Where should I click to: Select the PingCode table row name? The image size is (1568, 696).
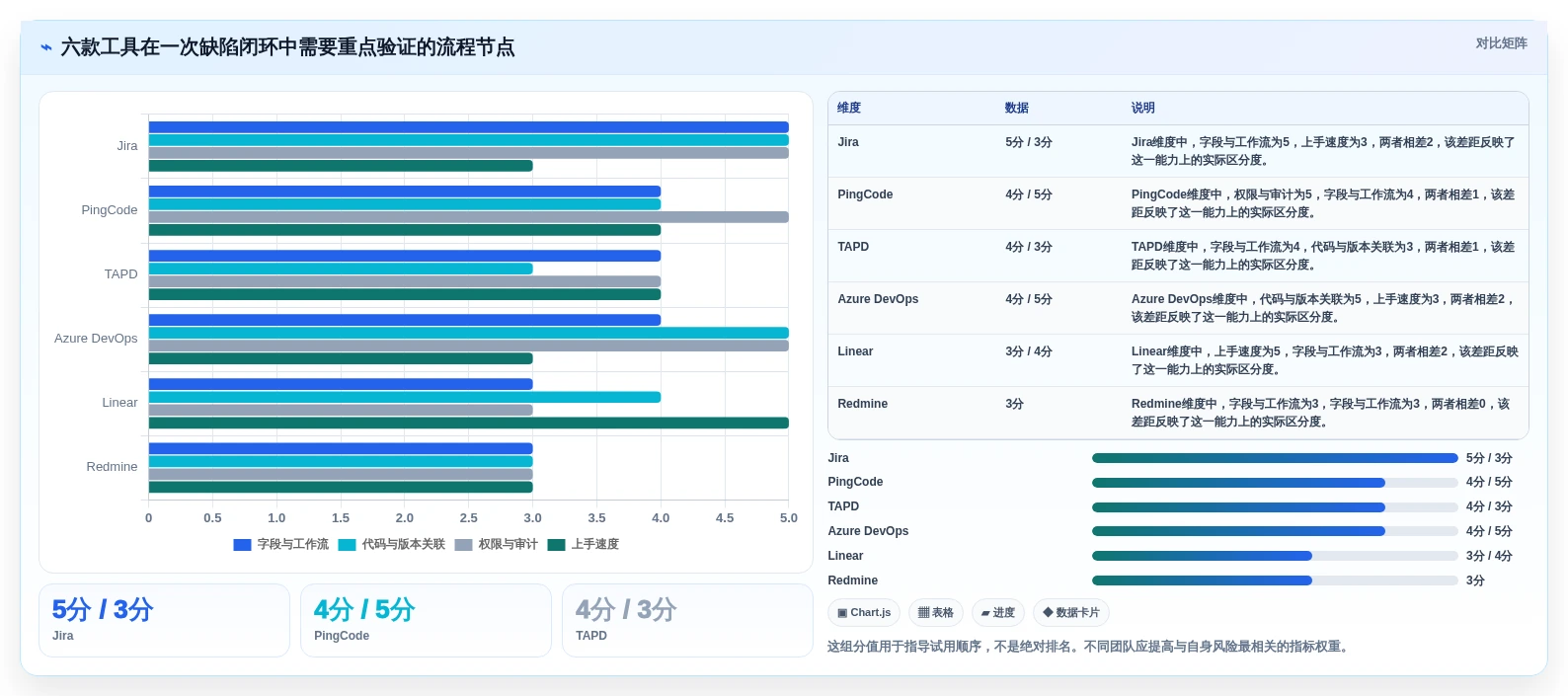pyautogui.click(x=865, y=194)
